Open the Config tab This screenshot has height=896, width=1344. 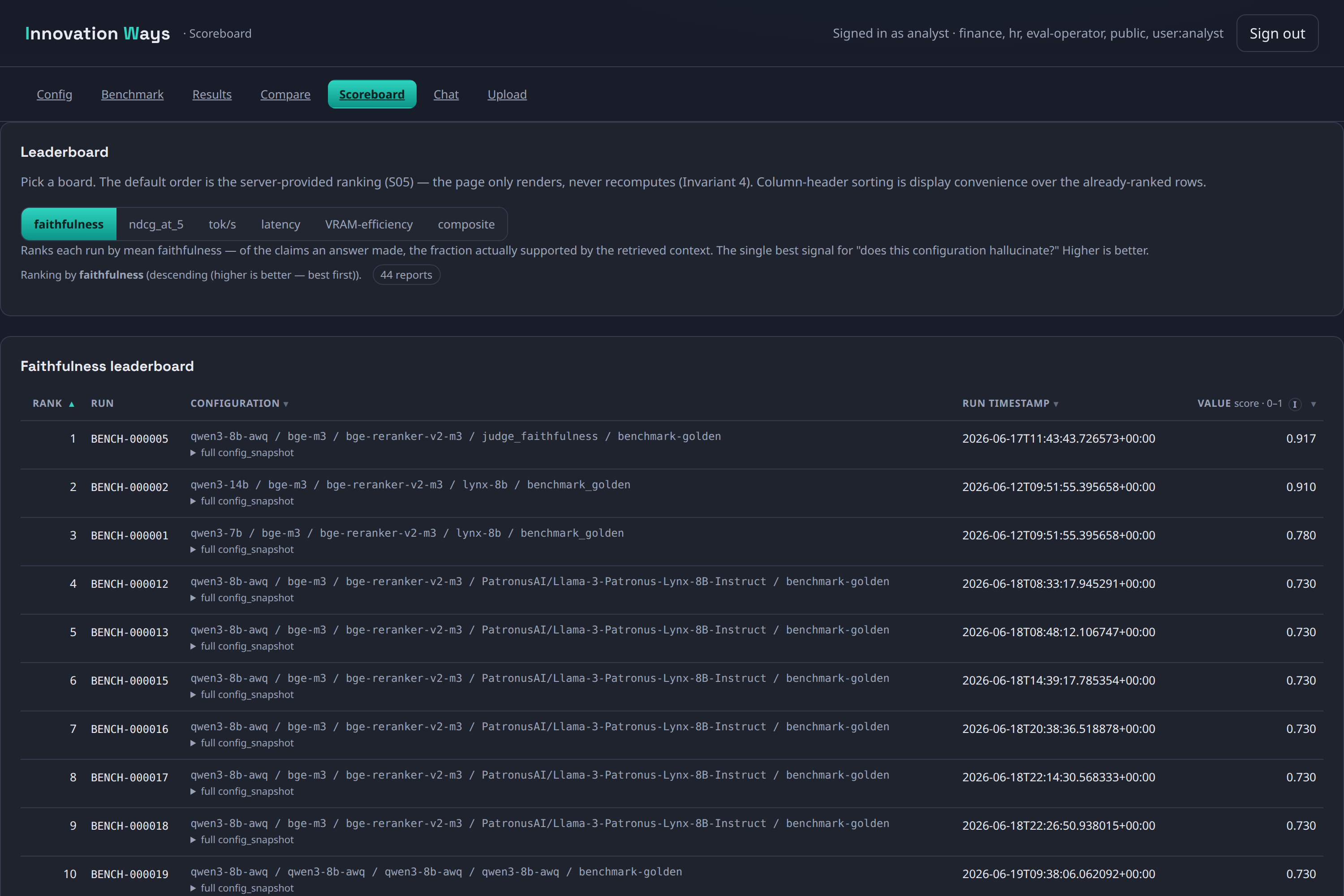tap(54, 94)
